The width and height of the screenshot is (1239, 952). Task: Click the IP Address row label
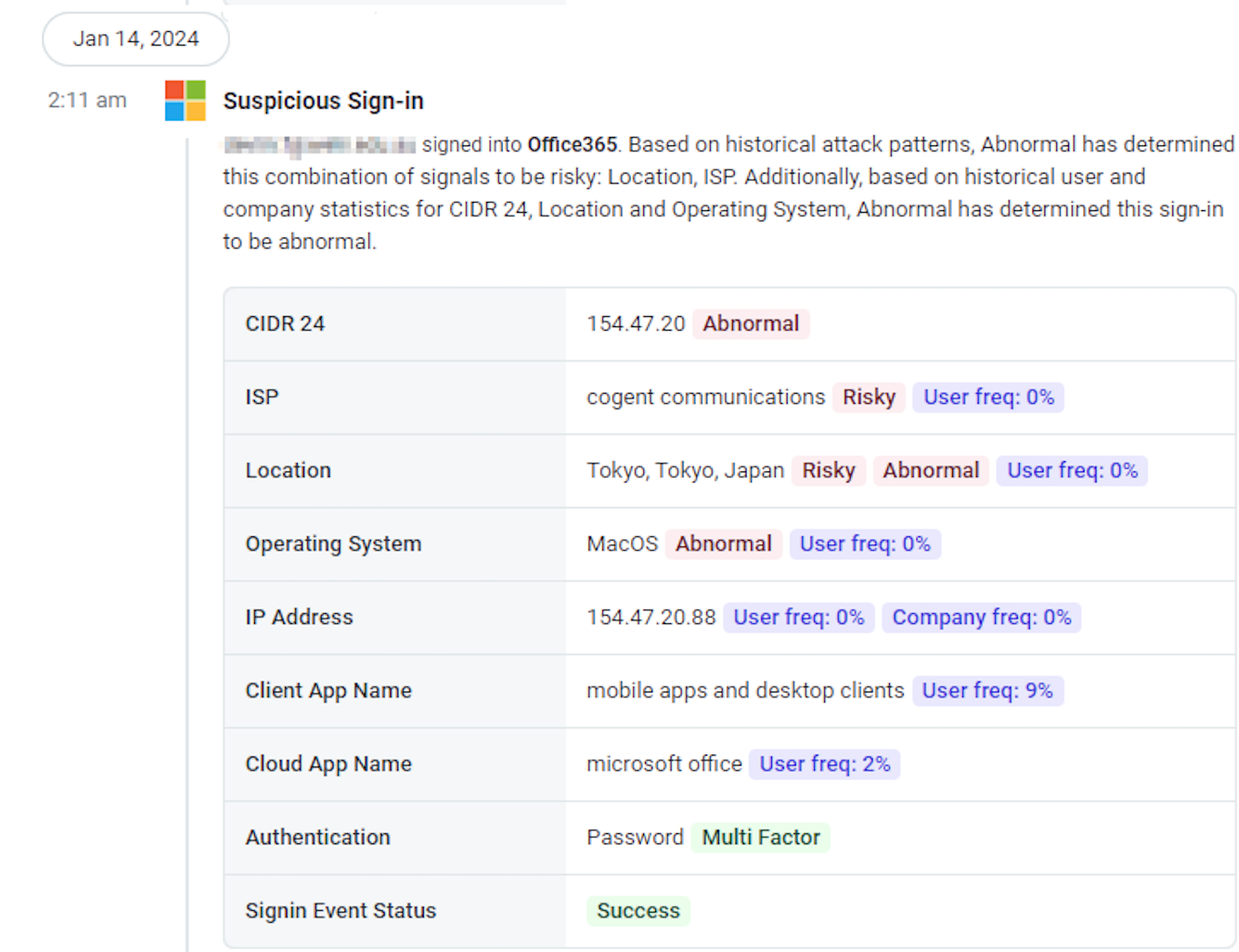pyautogui.click(x=299, y=618)
